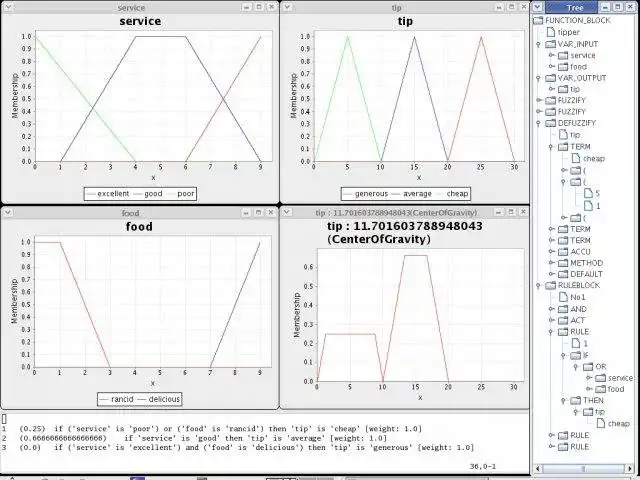The image size is (640, 480).
Task: Click the Tree panel scrollbar left arrow
Action: coord(538,469)
